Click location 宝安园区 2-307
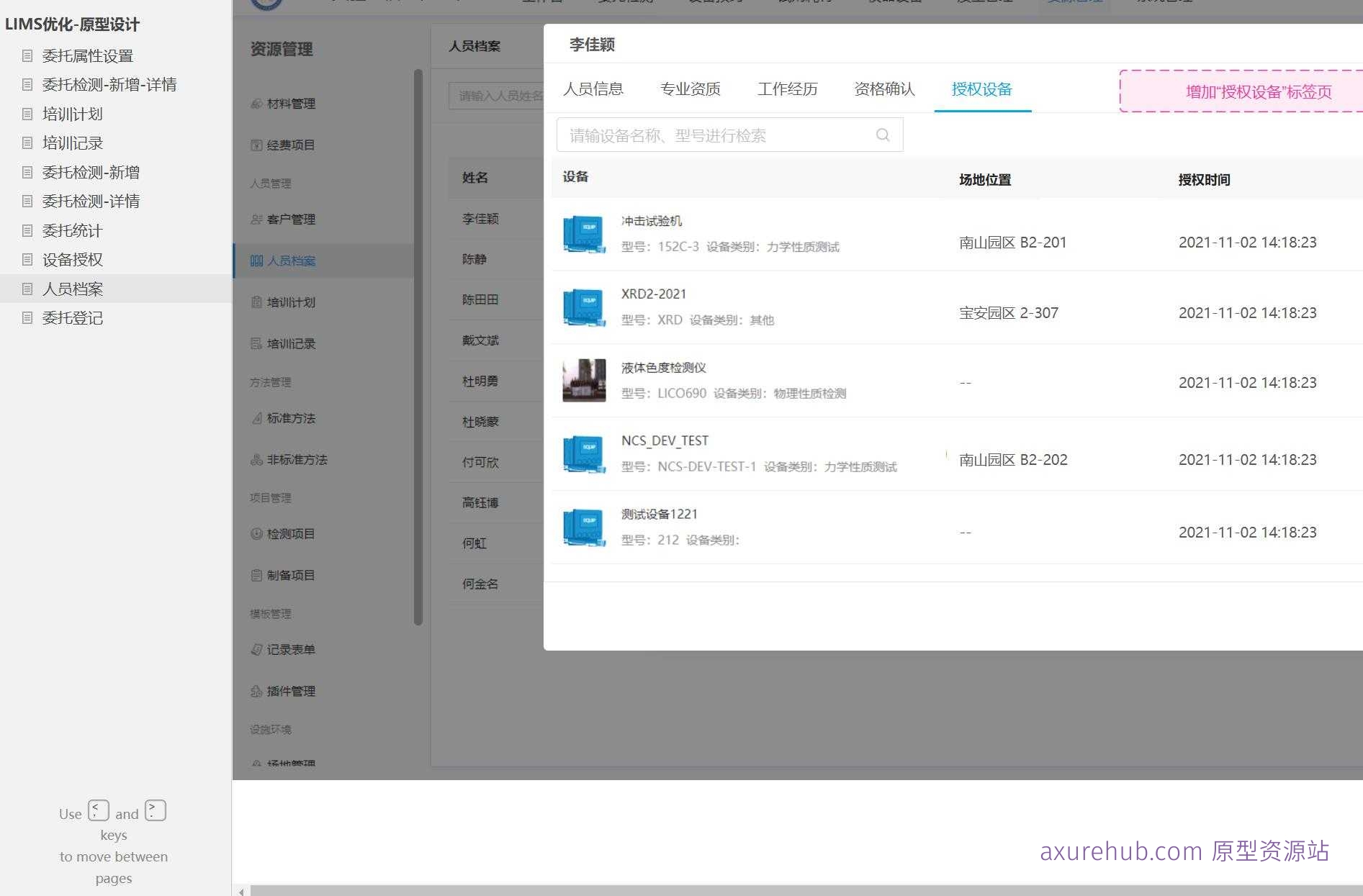This screenshot has height=896, width=1363. pyautogui.click(x=1009, y=313)
